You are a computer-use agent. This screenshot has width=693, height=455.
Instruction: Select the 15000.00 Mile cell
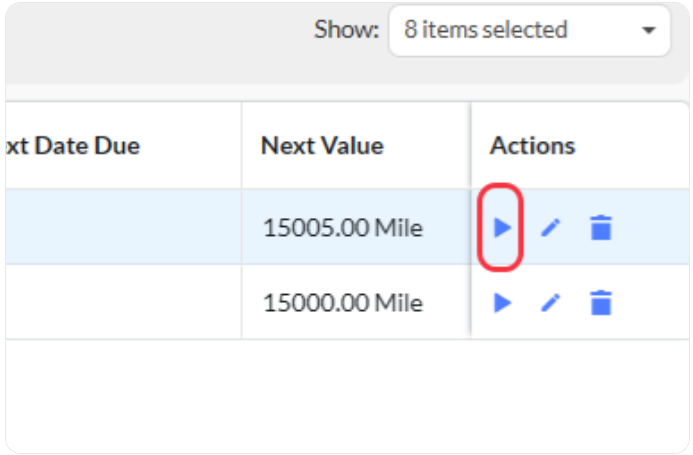[343, 301]
